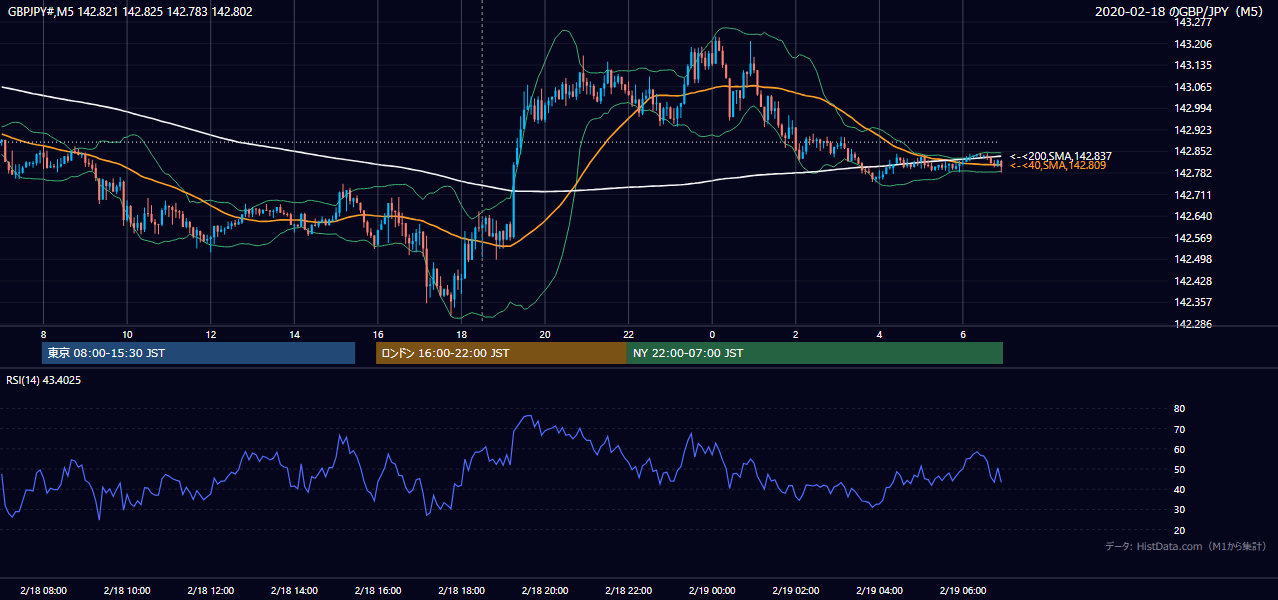Click the 2/19 04:00 date label
Screen dimensions: 1278x600
tap(879, 590)
